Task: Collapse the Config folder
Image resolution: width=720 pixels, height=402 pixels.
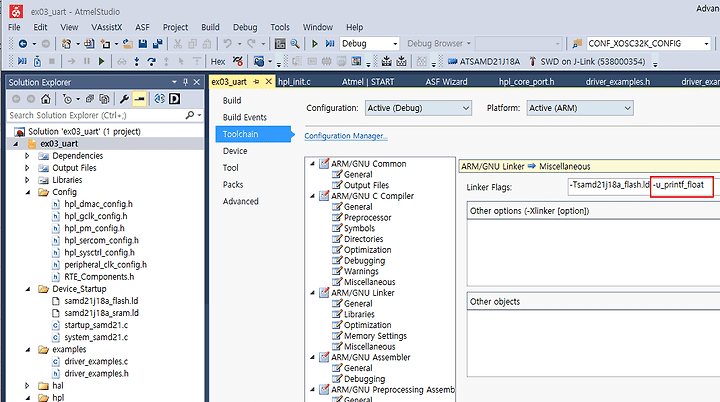Action: (27, 192)
